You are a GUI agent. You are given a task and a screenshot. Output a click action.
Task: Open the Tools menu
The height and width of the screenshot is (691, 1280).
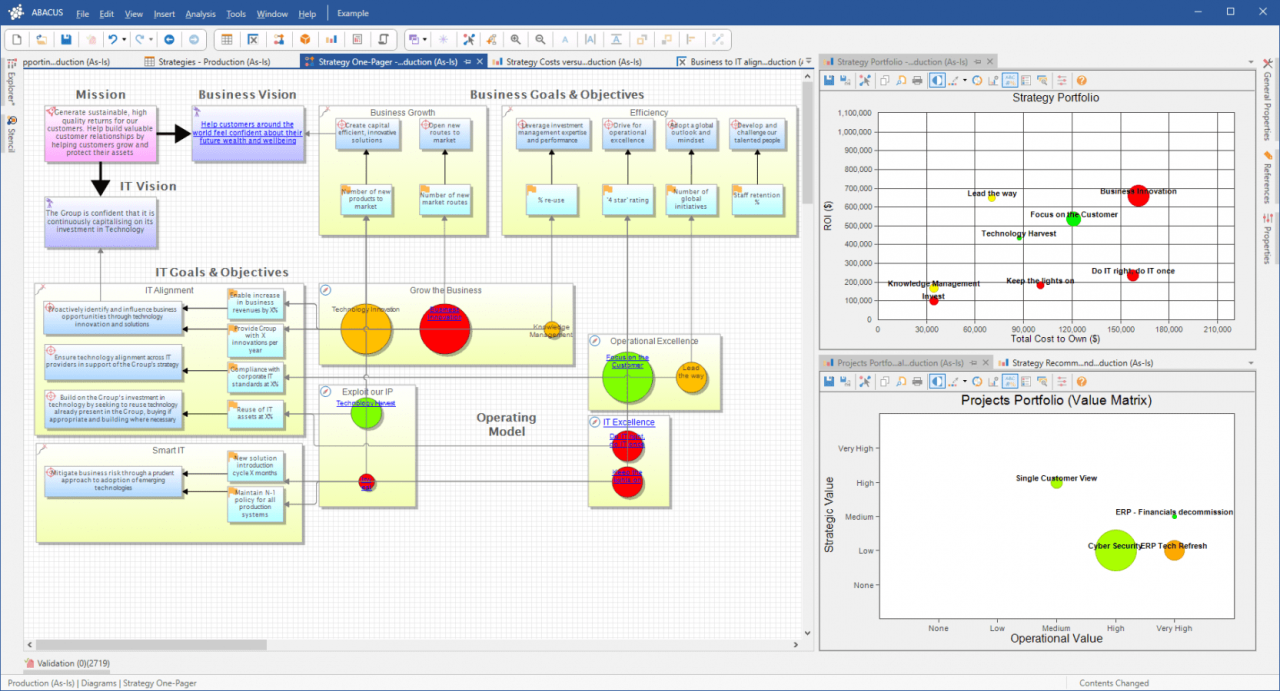pyautogui.click(x=236, y=13)
